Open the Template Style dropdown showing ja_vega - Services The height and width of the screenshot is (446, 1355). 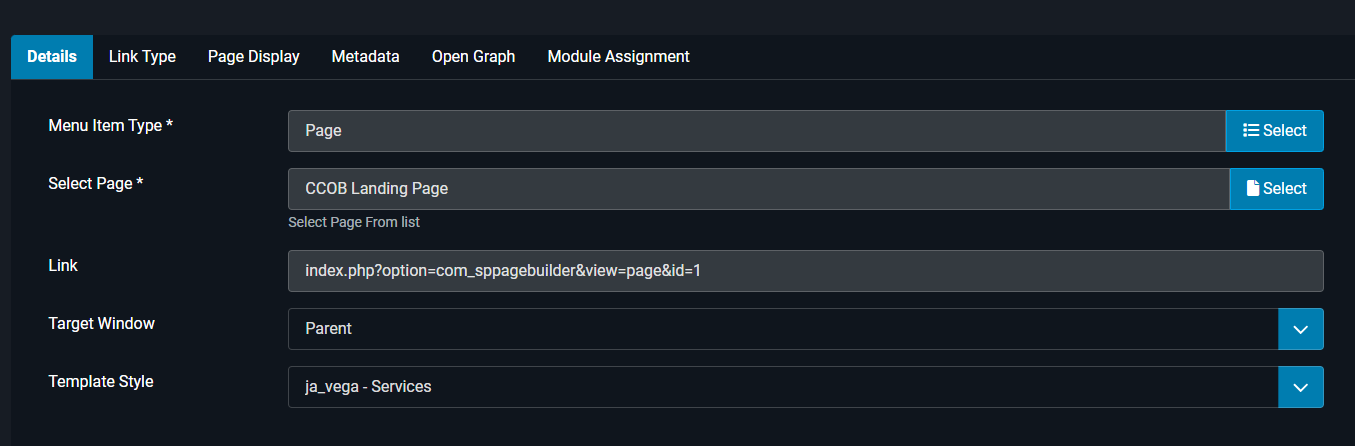782,387
